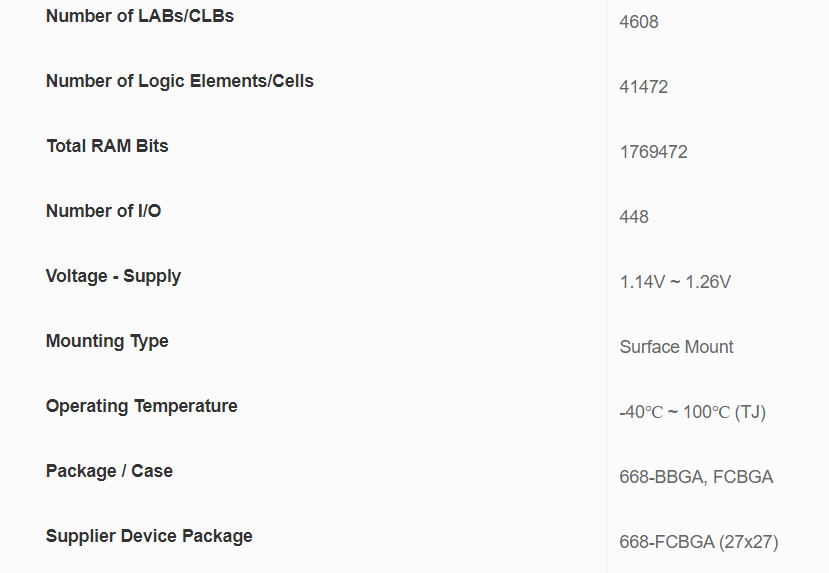Select the 668-FCBGA (27x27) value
This screenshot has height=573, width=829.
coord(699,542)
